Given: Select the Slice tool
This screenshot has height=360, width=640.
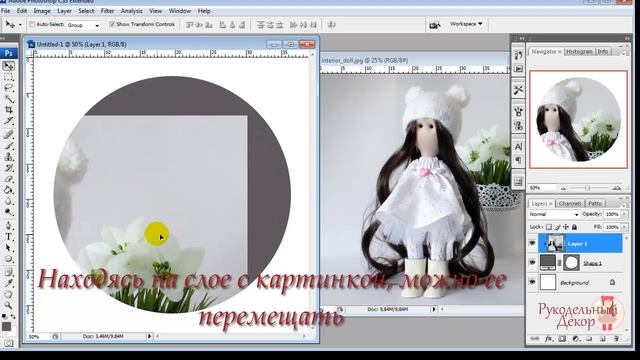Looking at the screenshot, I should coord(9,121).
